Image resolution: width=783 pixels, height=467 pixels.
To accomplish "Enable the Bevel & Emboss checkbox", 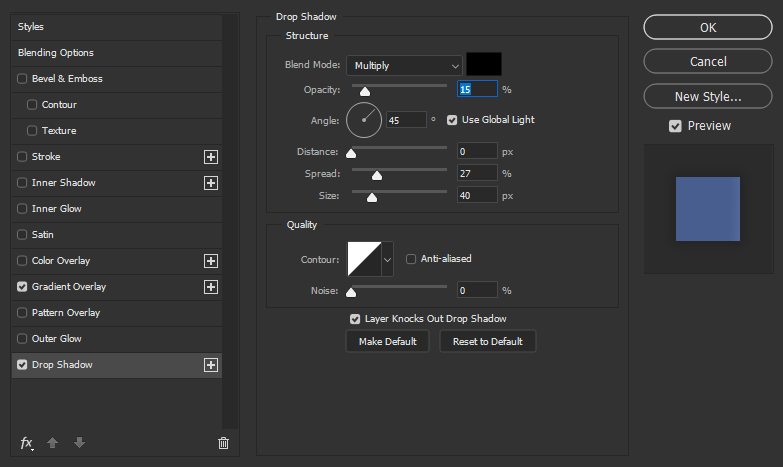I will [x=22, y=79].
